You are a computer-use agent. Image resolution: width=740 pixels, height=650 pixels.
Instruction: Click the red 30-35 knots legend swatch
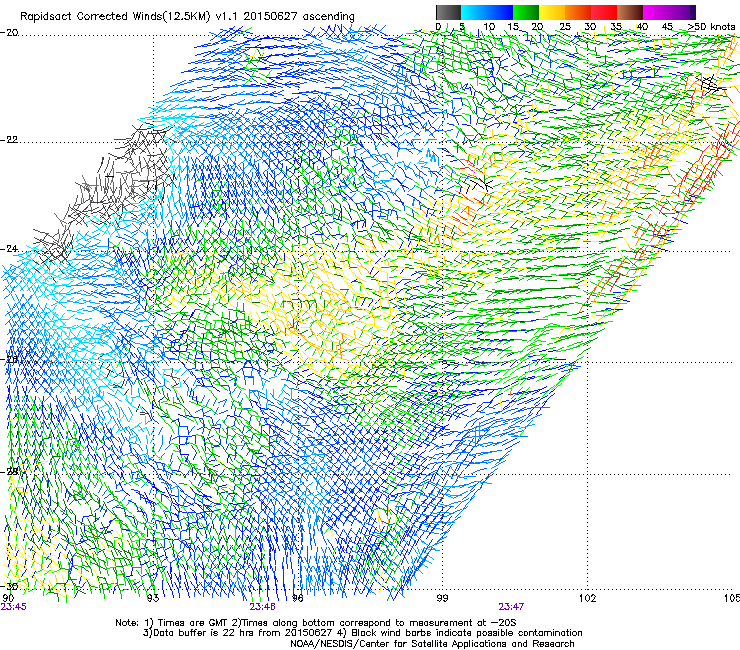[x=604, y=12]
